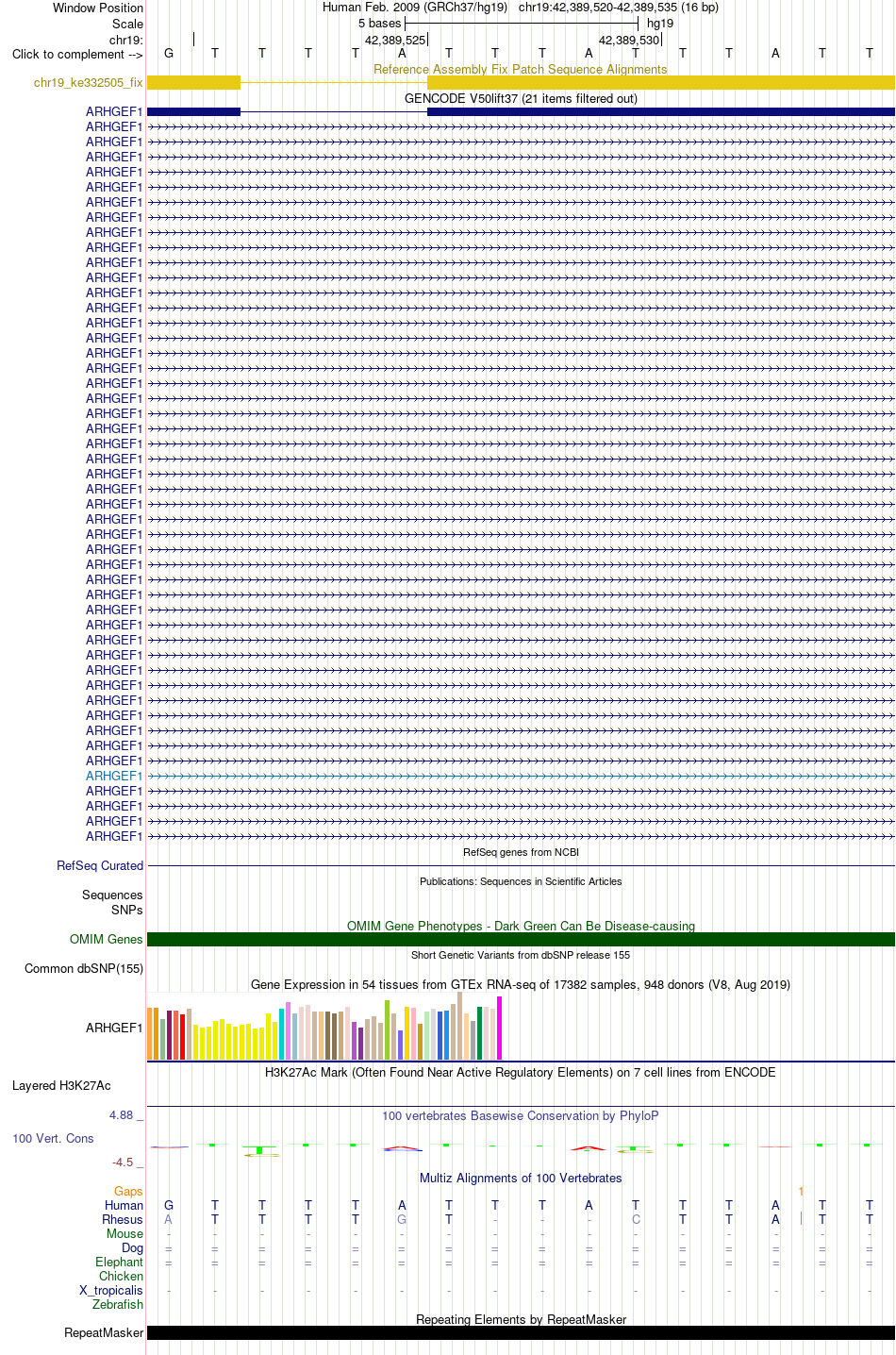Click the 42,389,530 coordinate marker
The width and height of the screenshot is (896, 1355).
[x=629, y=41]
